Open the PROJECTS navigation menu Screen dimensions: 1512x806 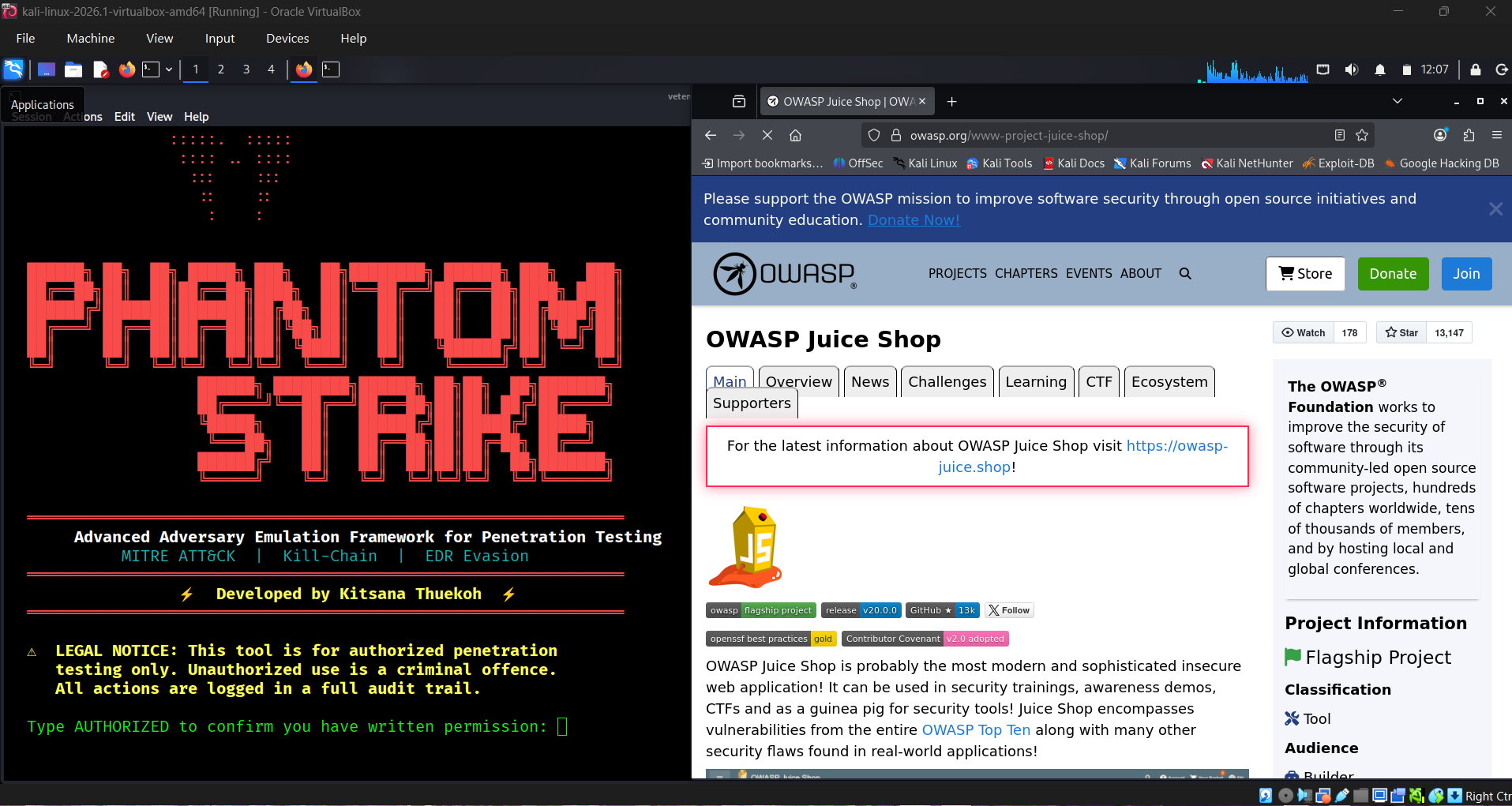[958, 274]
